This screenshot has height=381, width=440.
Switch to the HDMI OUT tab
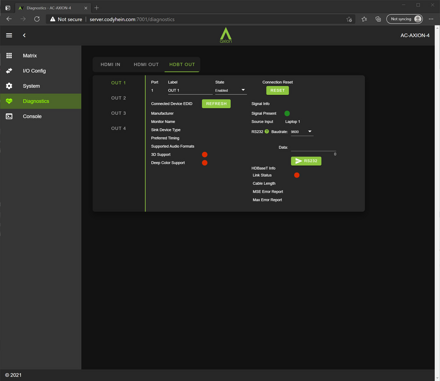point(146,64)
